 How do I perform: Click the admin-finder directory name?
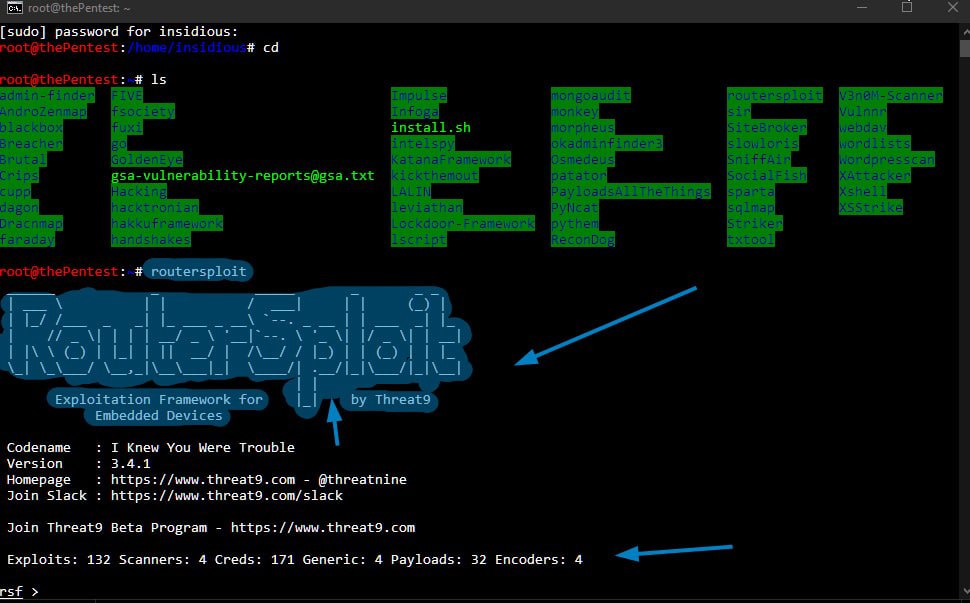(x=47, y=95)
